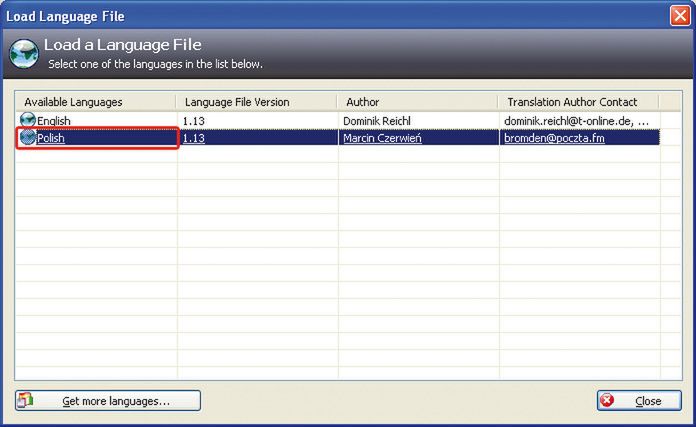Sort by Language File Version column header
Screen dimensions: 696x427
(x=257, y=102)
